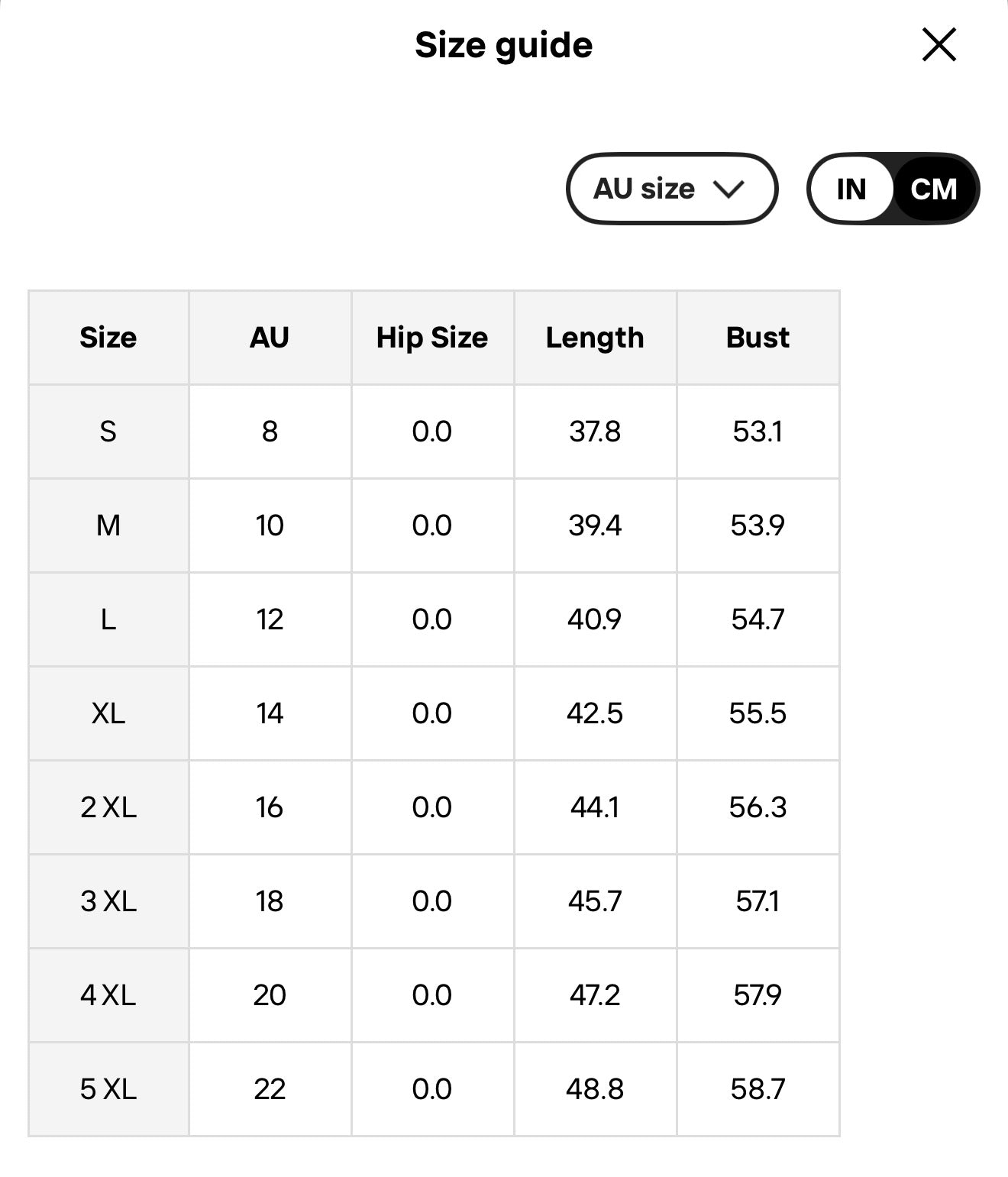Screen dimensions: 1008x1177
Task: Click the Bust column header
Action: [x=758, y=338]
